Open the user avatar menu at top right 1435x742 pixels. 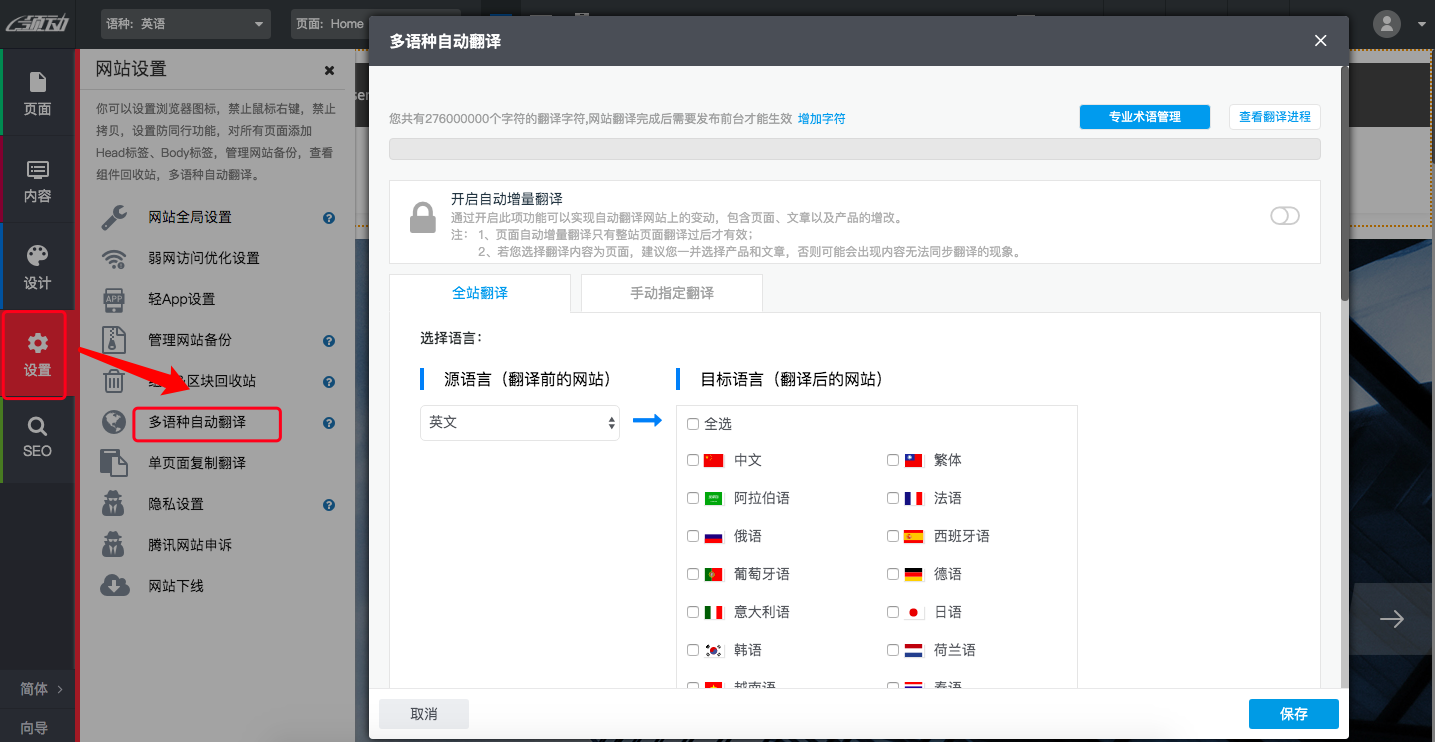click(x=1386, y=23)
